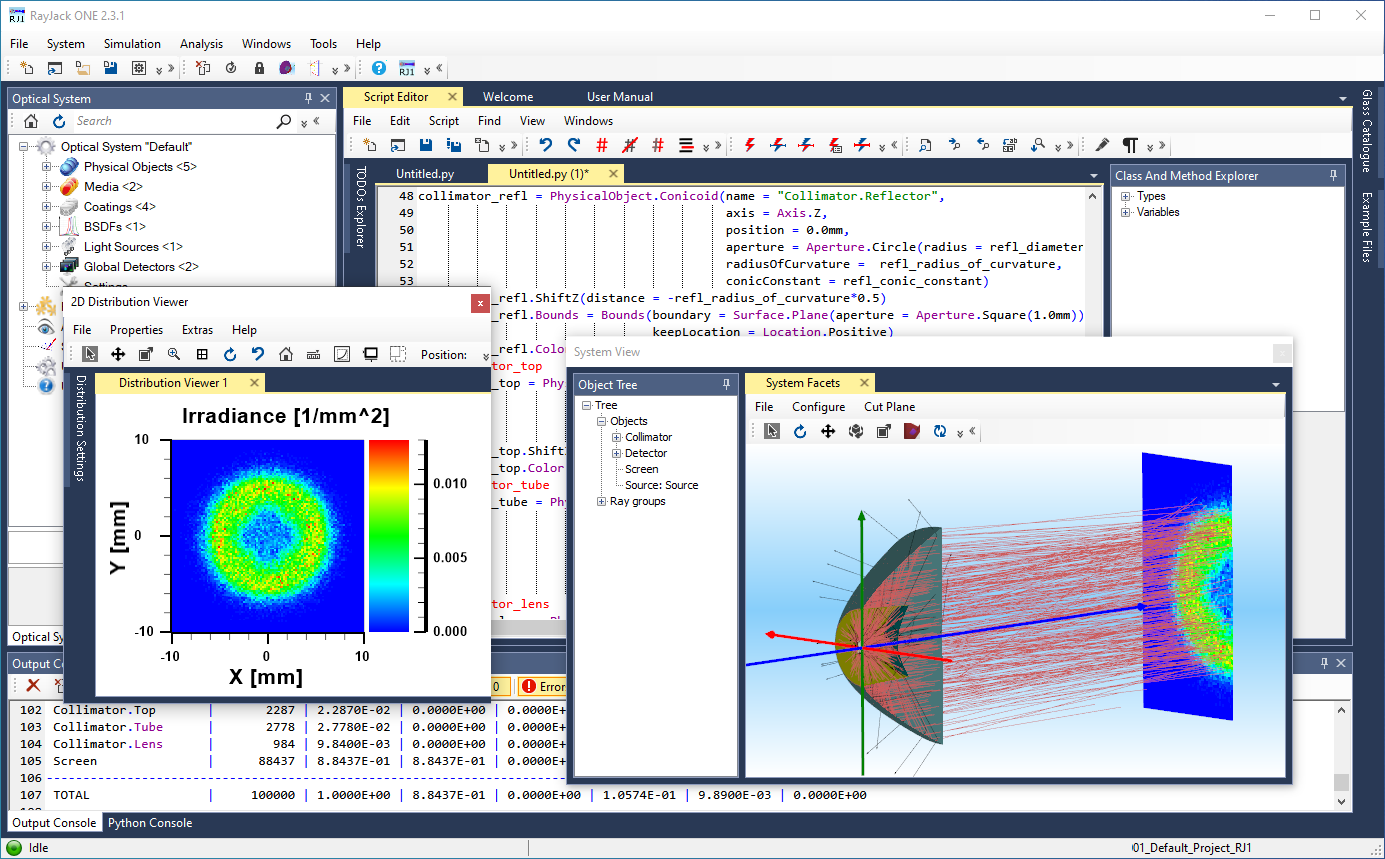Expand the Physical Objects <5> node
This screenshot has width=1385, height=859.
click(46, 167)
